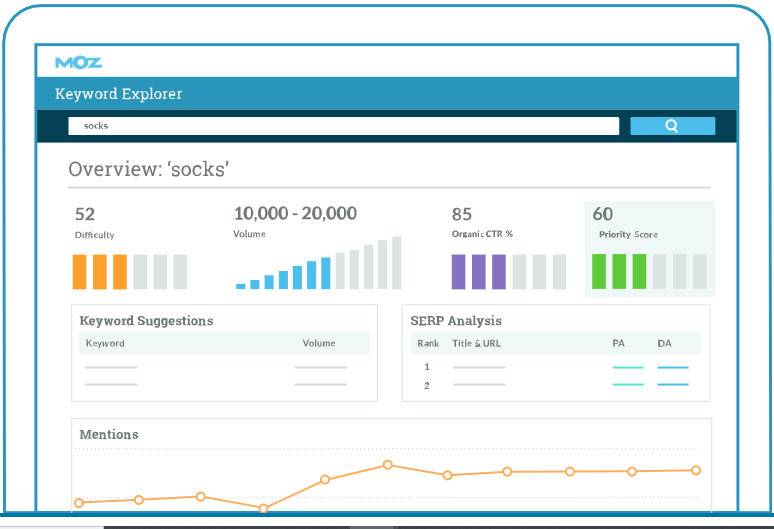Click the magnifying glass search button
774x529 pixels.
click(672, 126)
